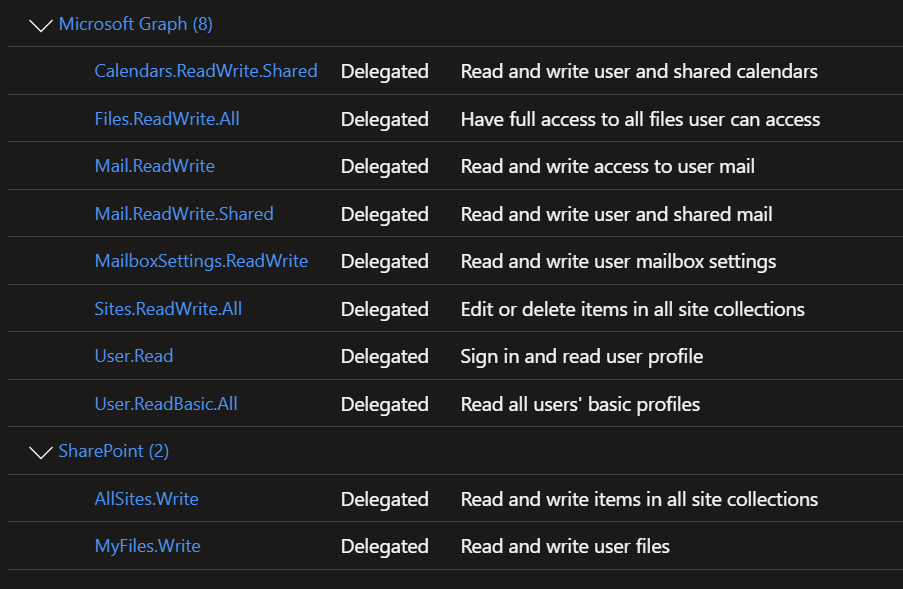Collapse the Microsoft Graph group chevron
This screenshot has width=903, height=589.
coord(41,25)
